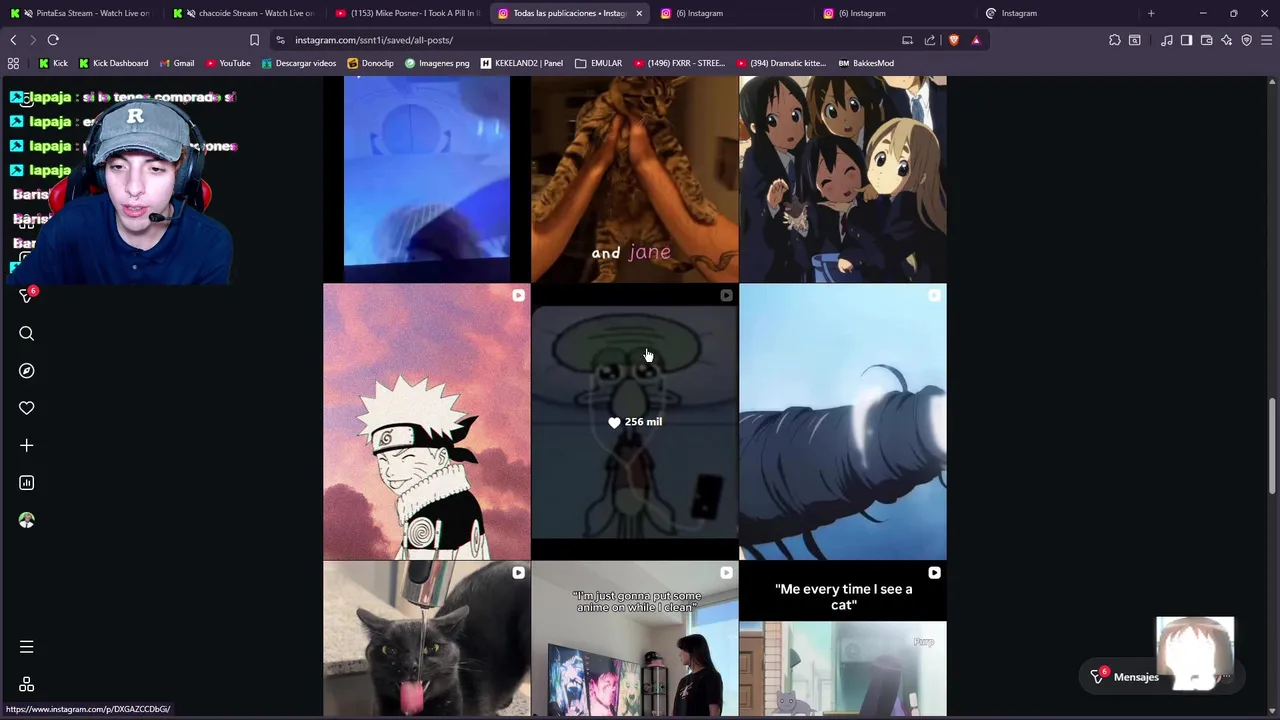The image size is (1280, 720).
Task: Open the Also from Meta grid icon
Action: (x=27, y=685)
